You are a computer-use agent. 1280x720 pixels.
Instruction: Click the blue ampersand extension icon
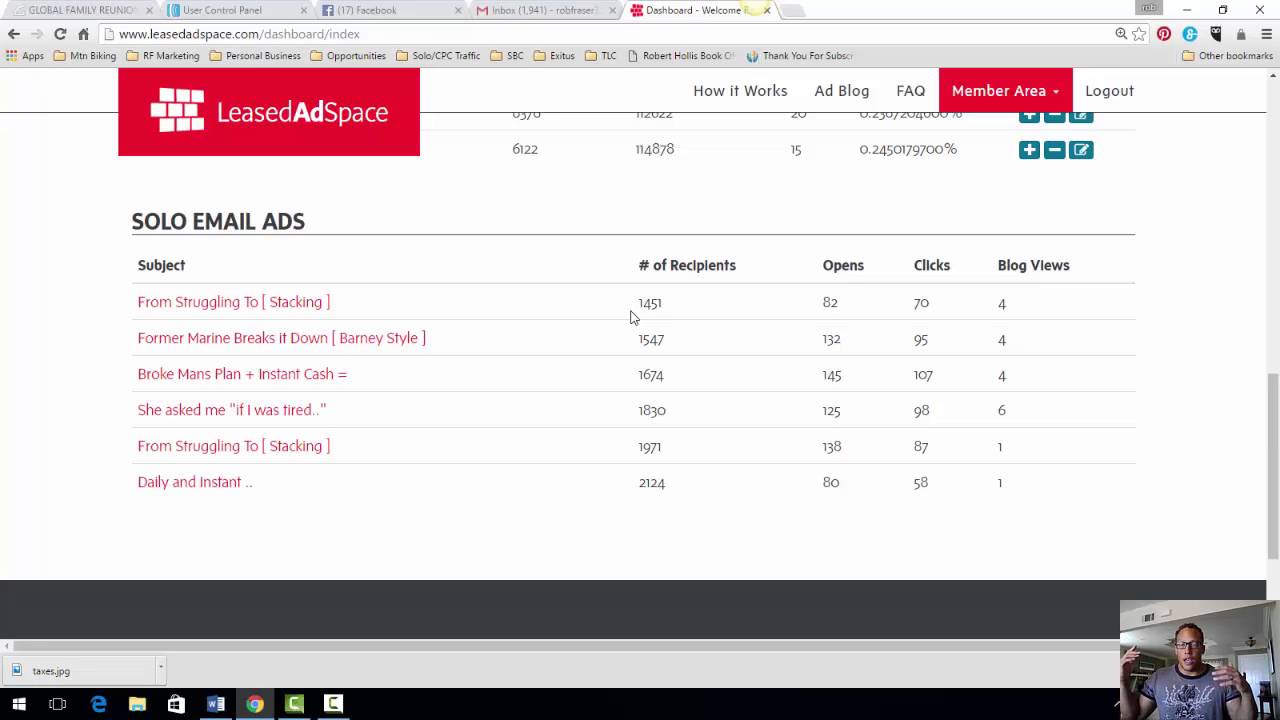(x=1190, y=34)
